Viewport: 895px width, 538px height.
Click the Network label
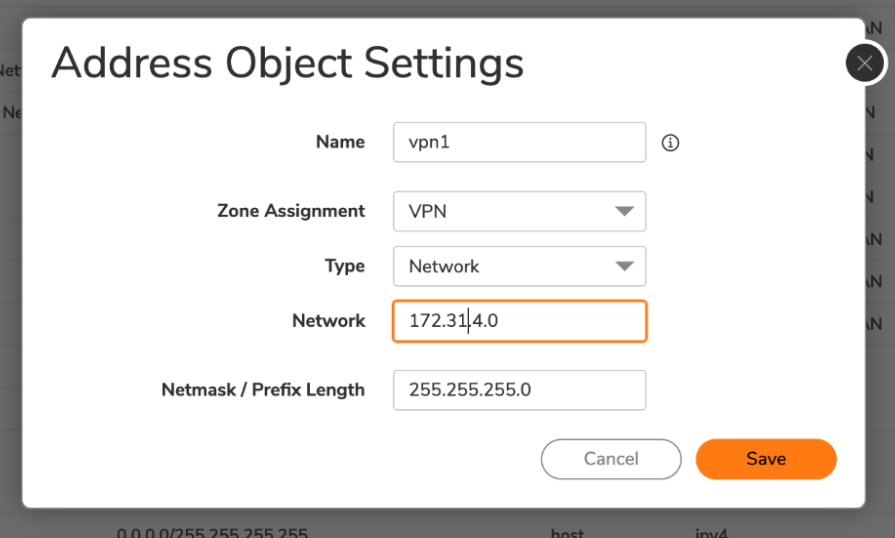click(x=328, y=321)
